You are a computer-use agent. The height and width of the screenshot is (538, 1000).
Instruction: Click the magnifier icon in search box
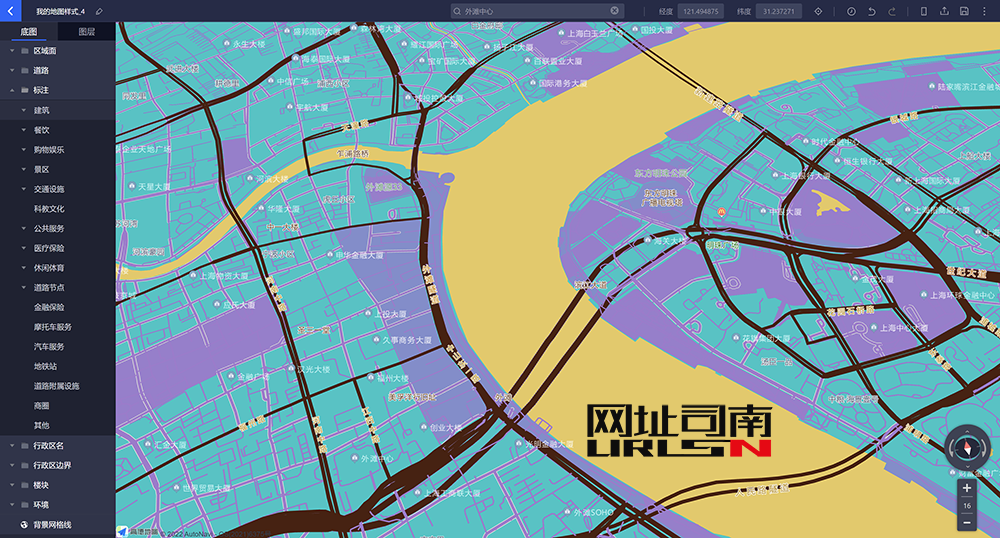tap(457, 11)
